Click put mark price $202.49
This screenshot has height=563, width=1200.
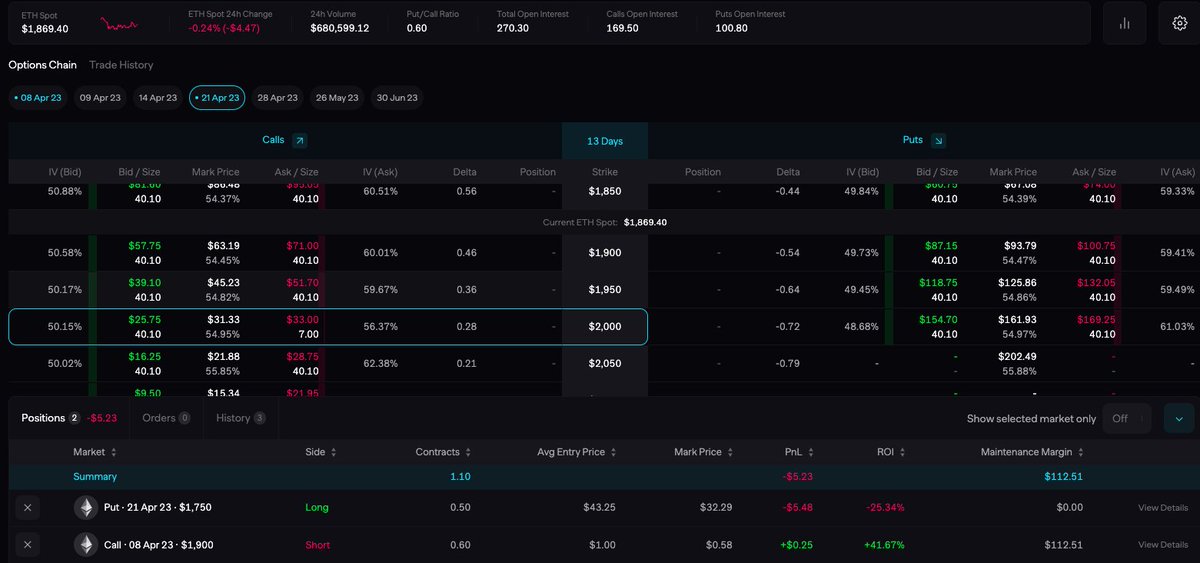click(x=1017, y=356)
